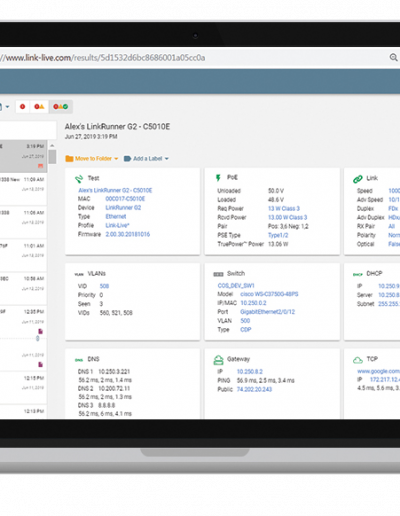
Task: Select the 11:06 AM result entry
Action: [23, 222]
